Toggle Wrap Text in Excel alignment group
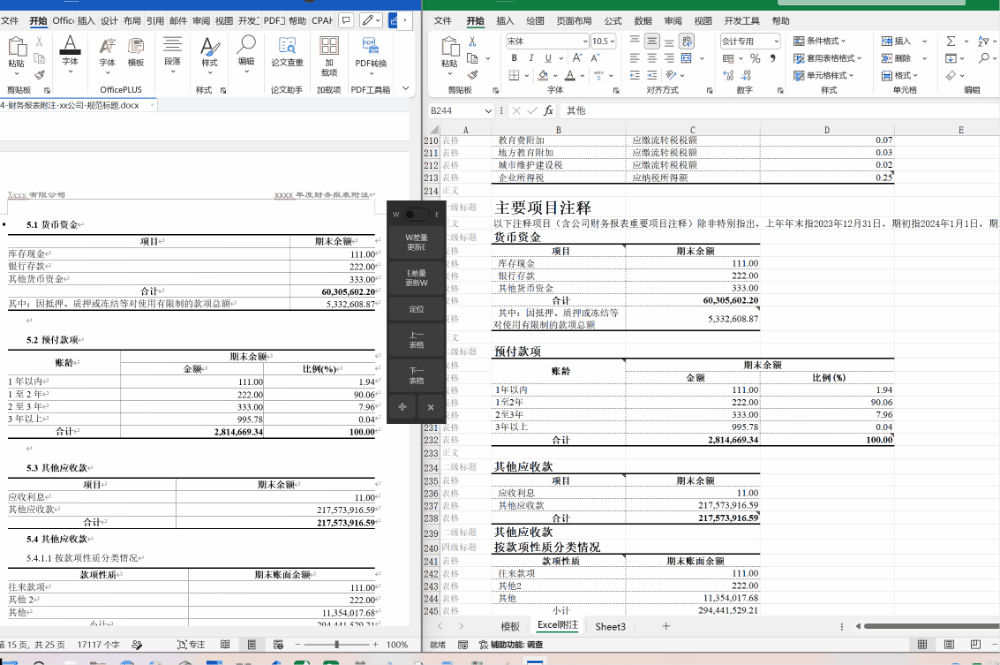Viewport: 1000px width, 665px height. [687, 41]
